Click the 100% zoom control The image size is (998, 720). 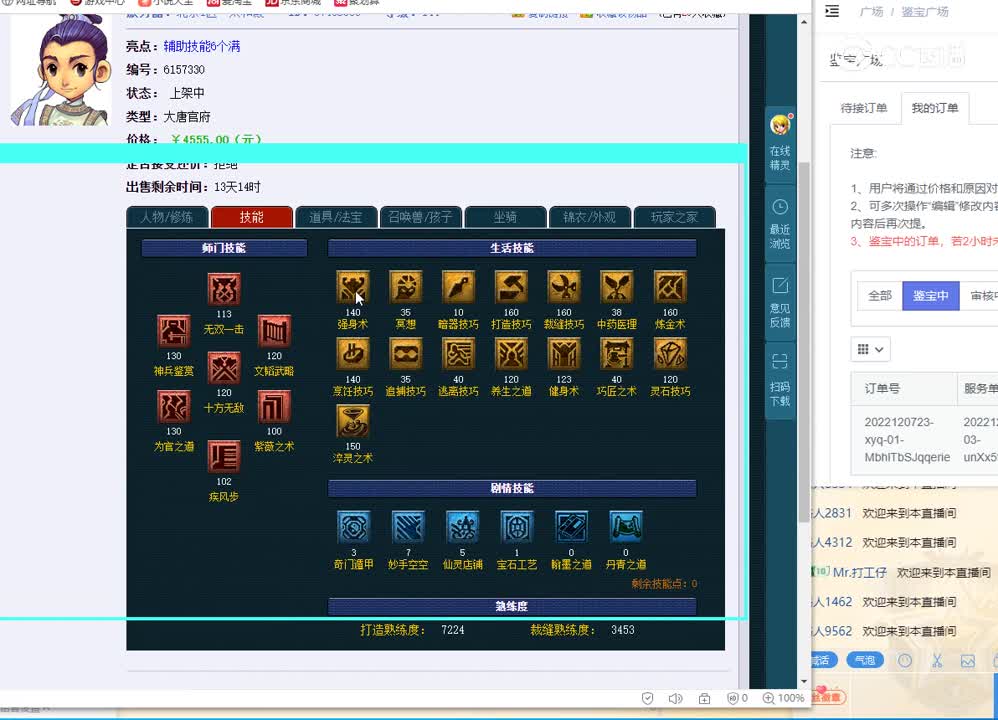(x=784, y=698)
